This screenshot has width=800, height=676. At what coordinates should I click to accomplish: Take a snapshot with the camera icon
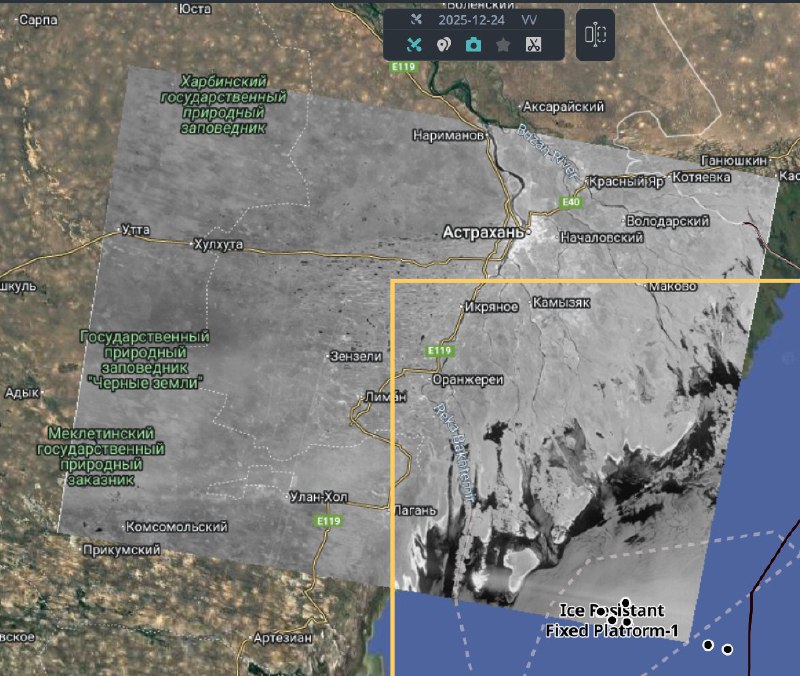click(x=473, y=44)
